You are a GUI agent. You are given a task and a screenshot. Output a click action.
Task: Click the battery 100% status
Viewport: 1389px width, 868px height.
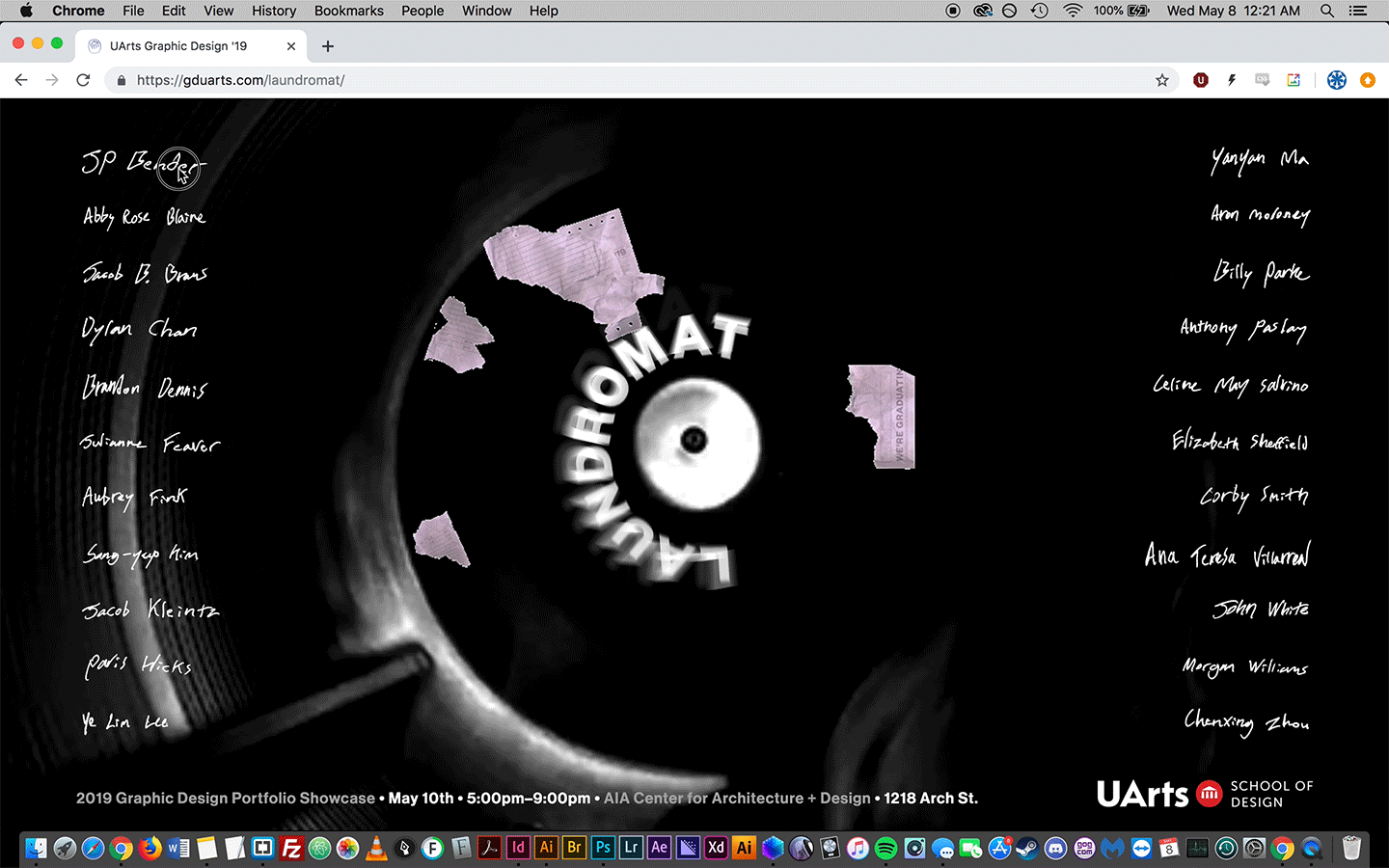[x=1121, y=11]
